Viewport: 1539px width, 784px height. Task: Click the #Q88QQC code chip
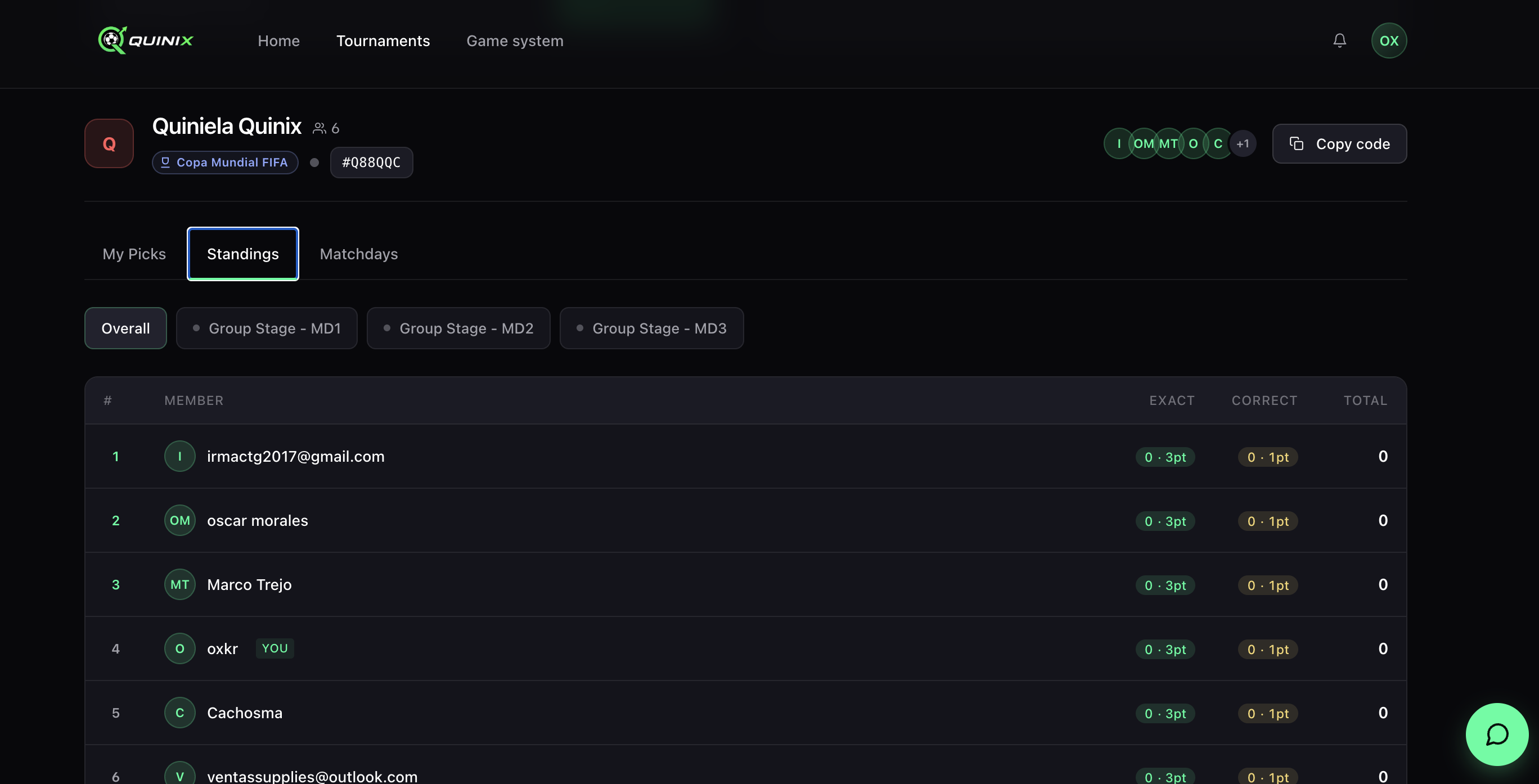tap(371, 163)
